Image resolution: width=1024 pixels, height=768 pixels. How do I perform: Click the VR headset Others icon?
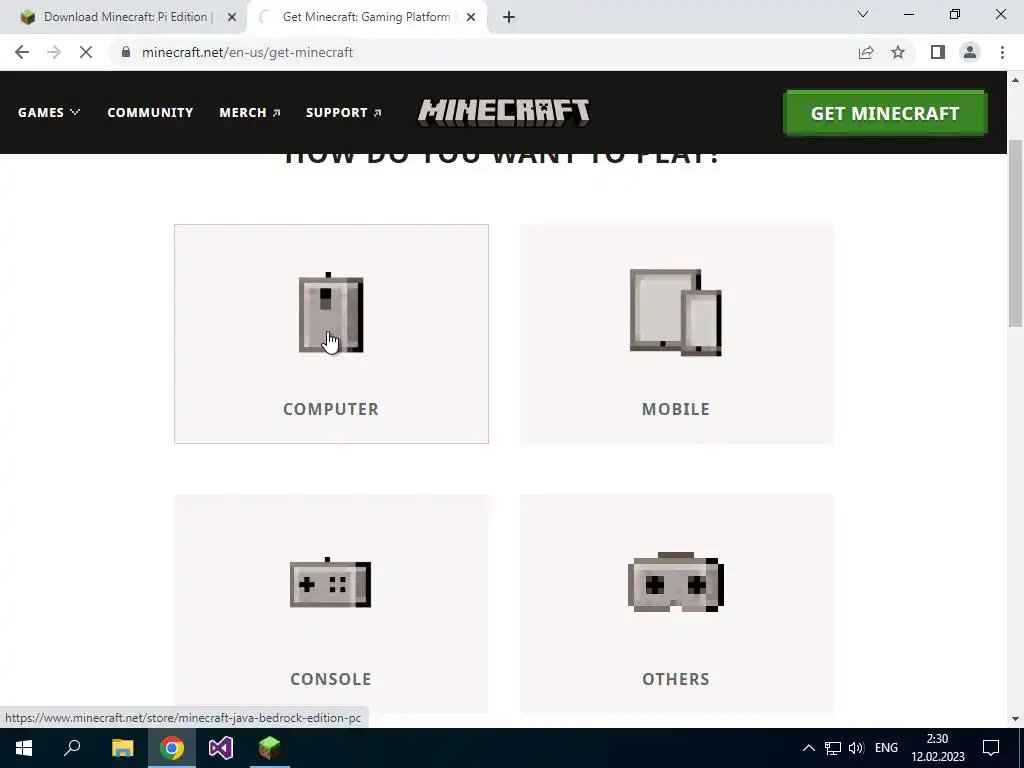(676, 582)
